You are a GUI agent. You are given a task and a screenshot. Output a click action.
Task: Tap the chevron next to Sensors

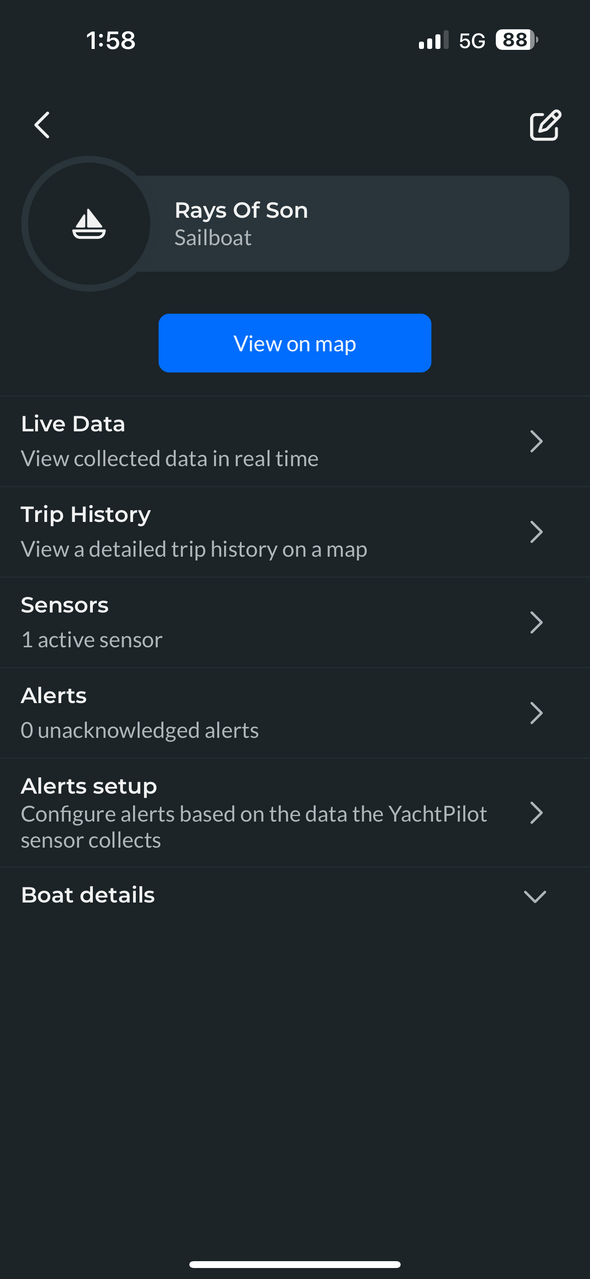[x=536, y=622]
